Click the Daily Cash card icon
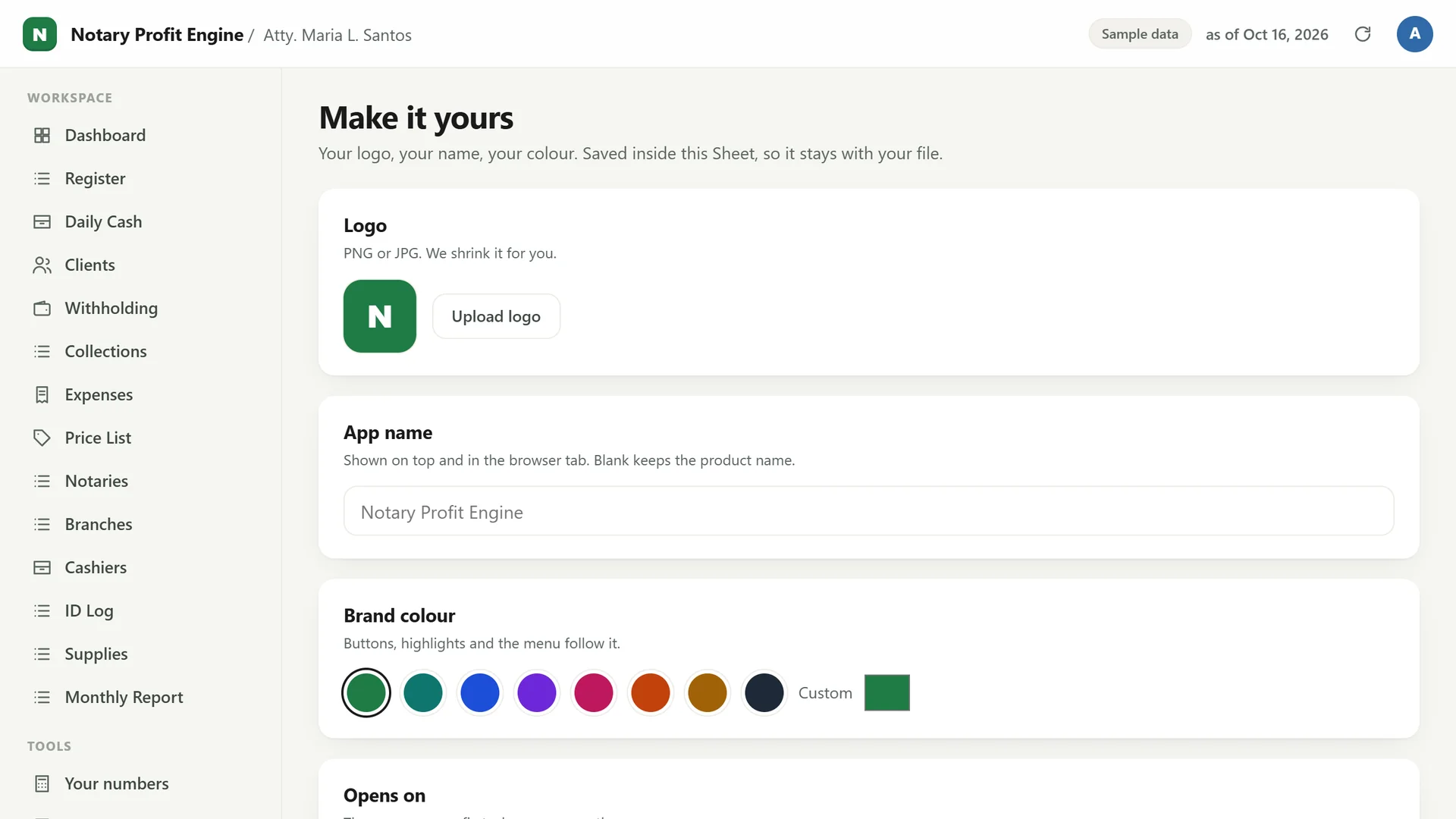Screen dimensions: 1456x819 [42, 221]
